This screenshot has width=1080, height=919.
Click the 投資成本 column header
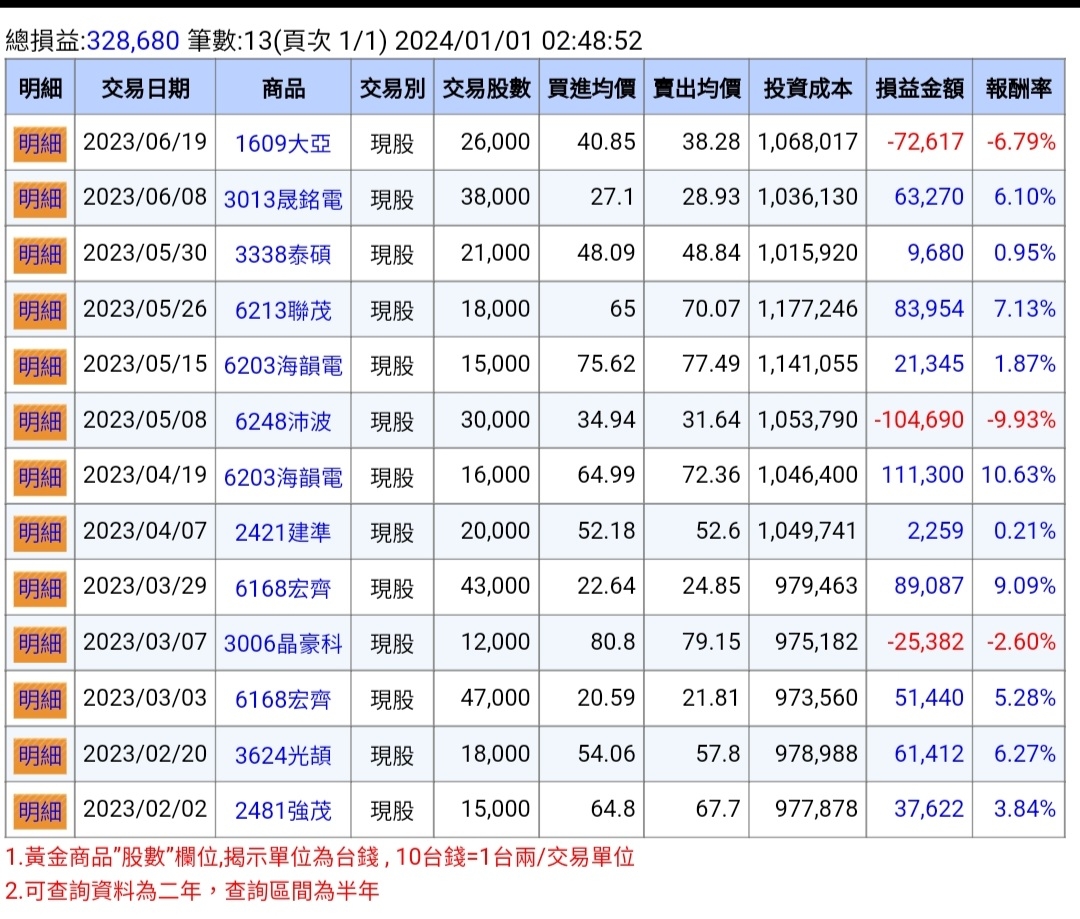(808, 87)
